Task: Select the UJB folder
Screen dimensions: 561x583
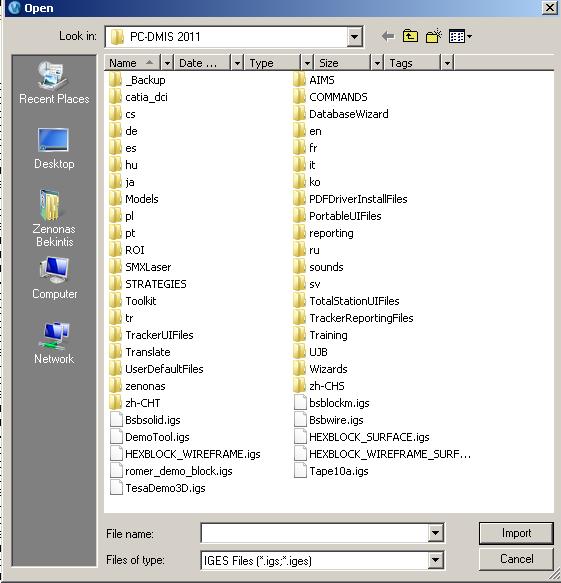Action: click(310, 352)
